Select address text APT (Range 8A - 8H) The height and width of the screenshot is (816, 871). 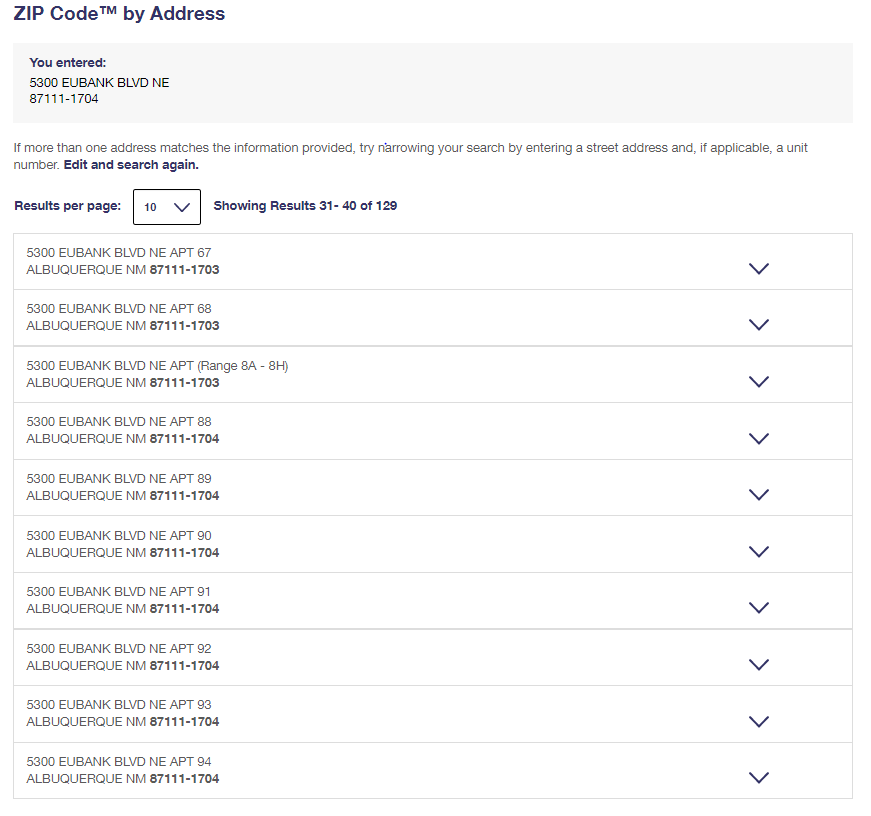(x=229, y=366)
